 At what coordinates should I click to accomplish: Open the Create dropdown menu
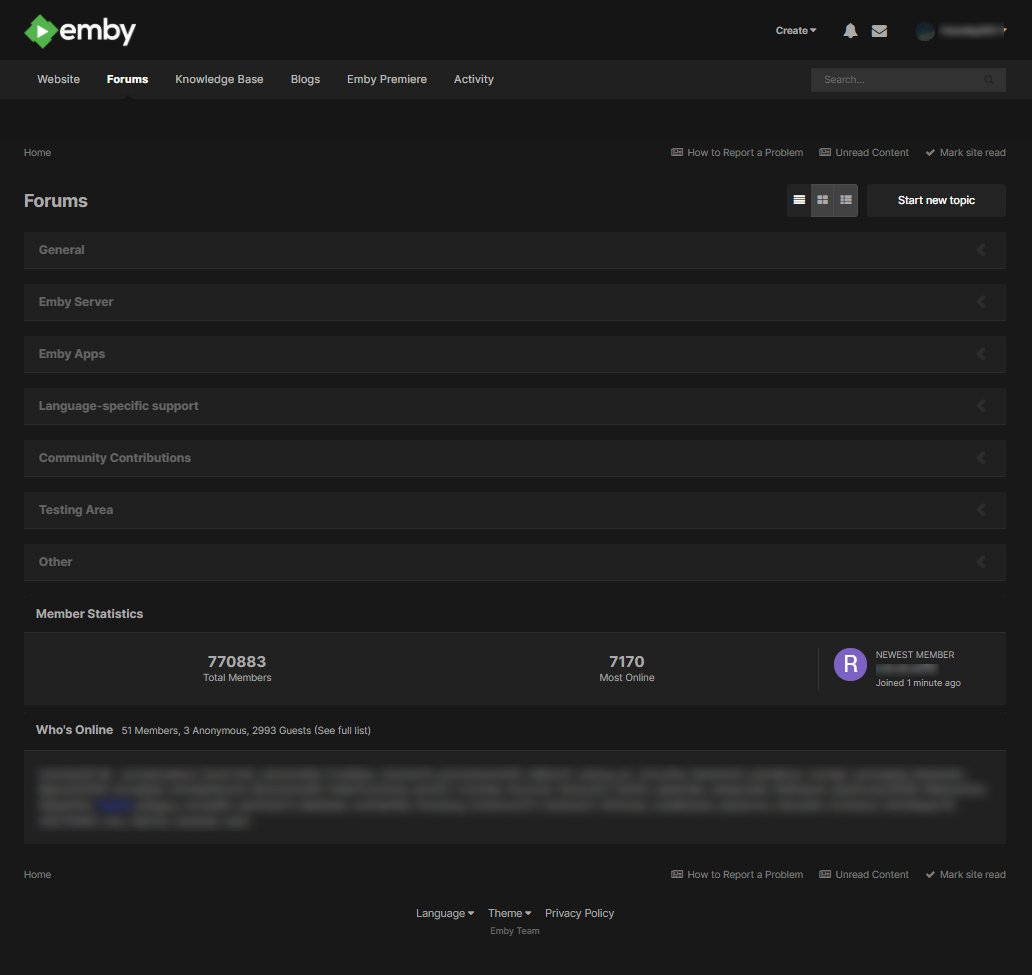tap(795, 31)
